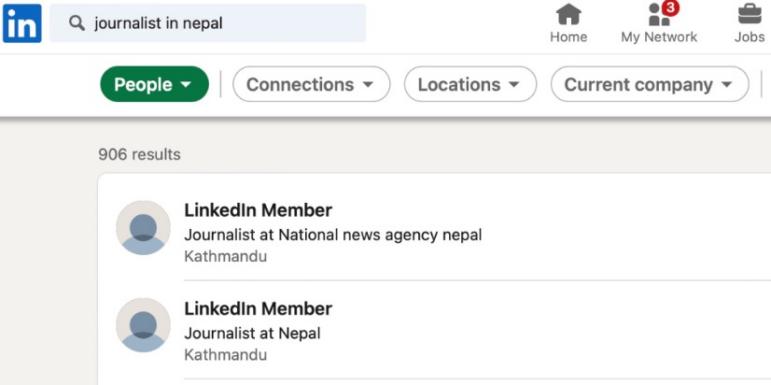
Task: Open the LinkedIn logo home link
Action: (x=22, y=23)
